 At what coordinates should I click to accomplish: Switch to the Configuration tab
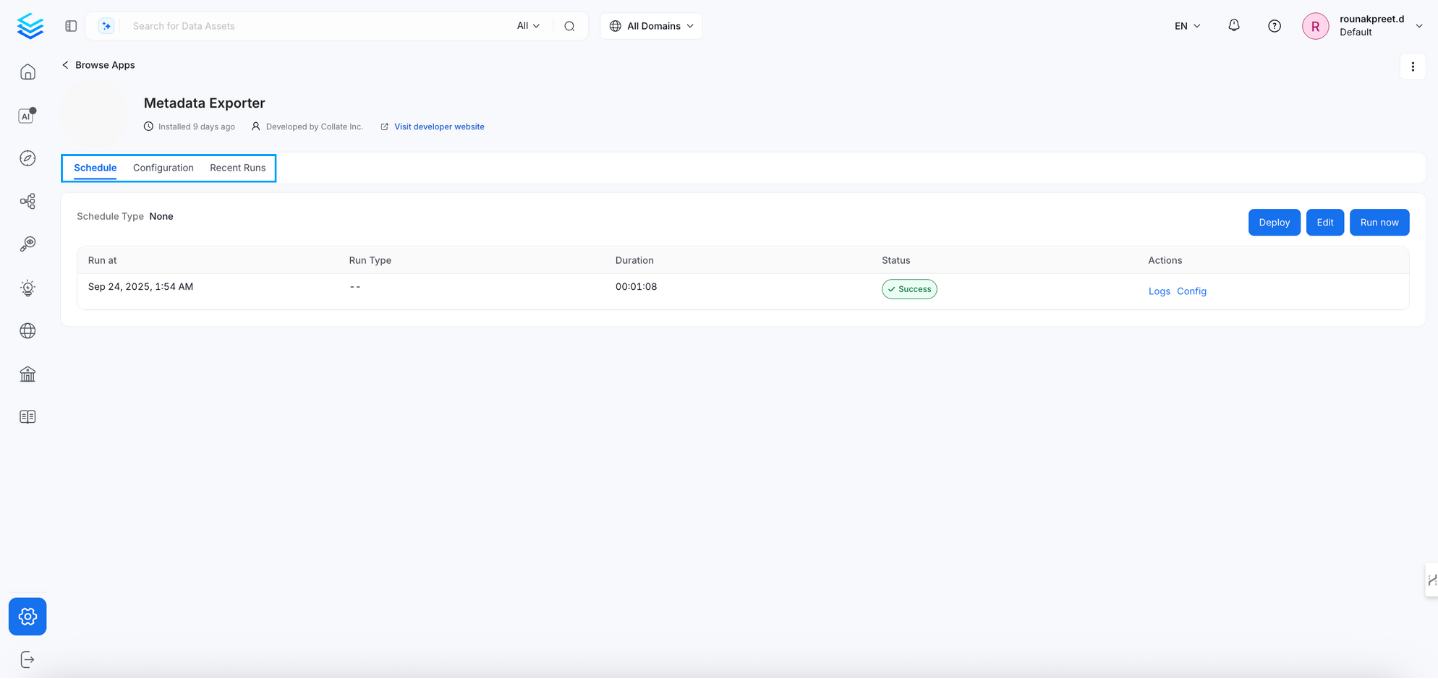coord(162,168)
